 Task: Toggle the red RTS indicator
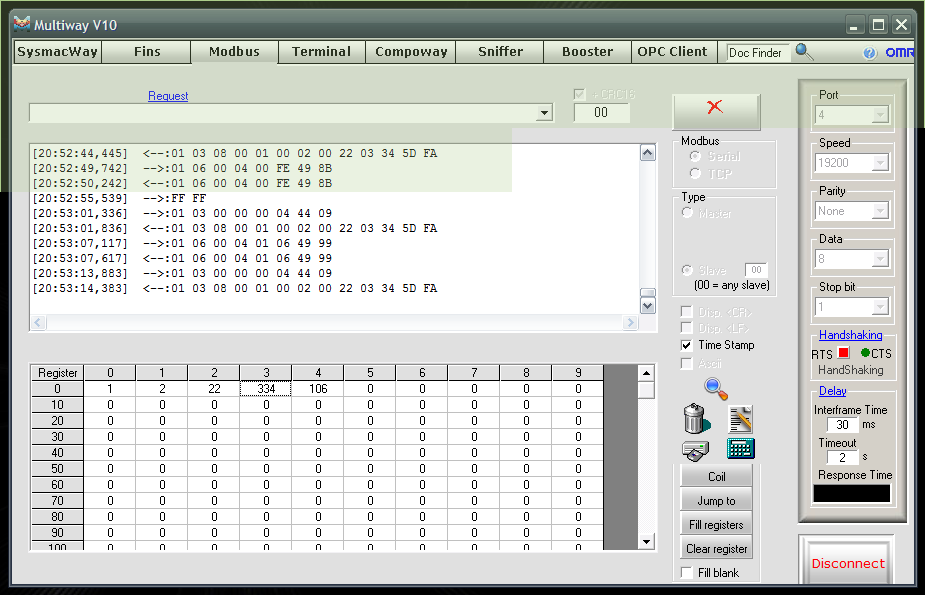pos(844,353)
